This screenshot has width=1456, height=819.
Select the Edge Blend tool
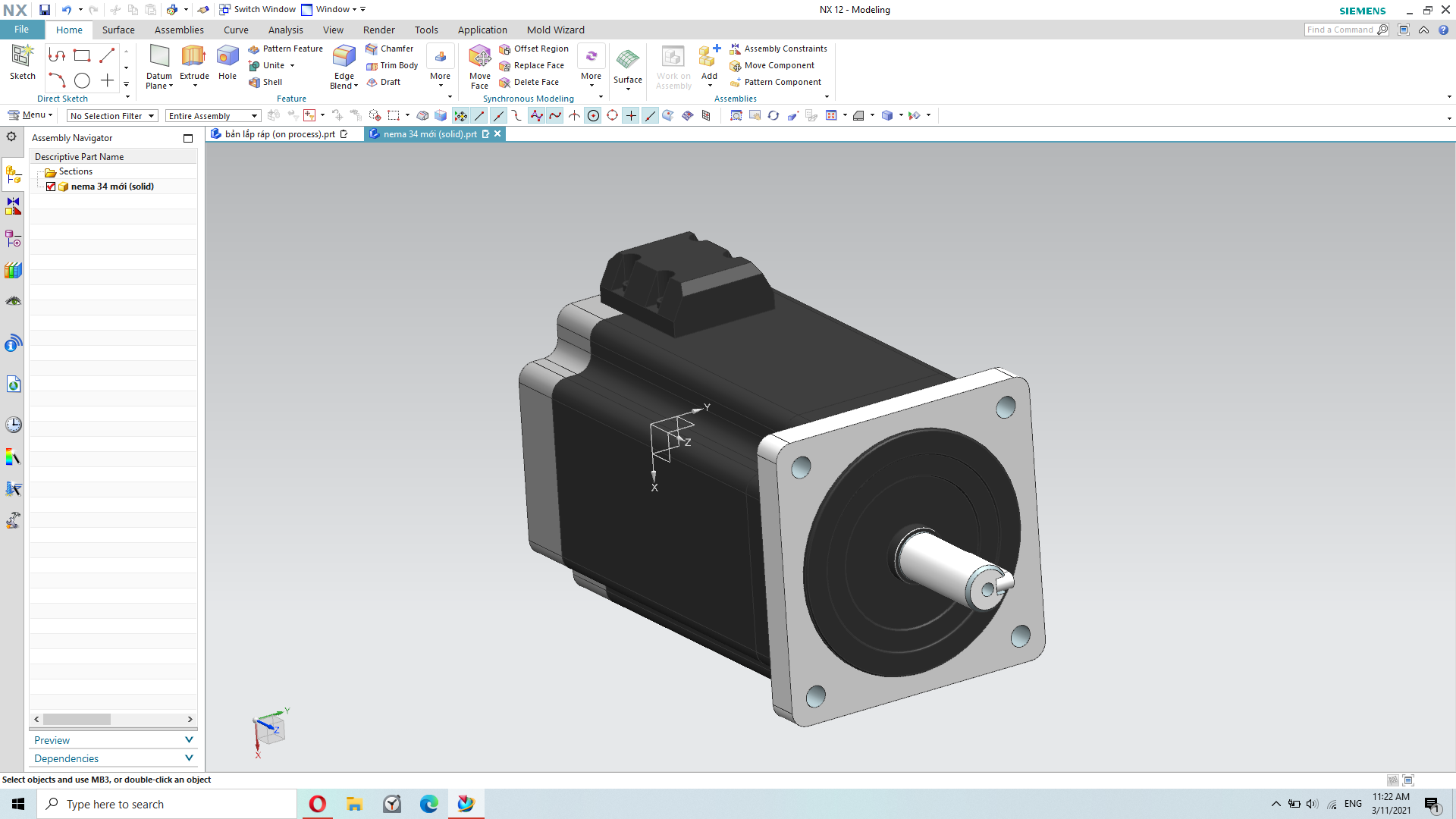[344, 56]
